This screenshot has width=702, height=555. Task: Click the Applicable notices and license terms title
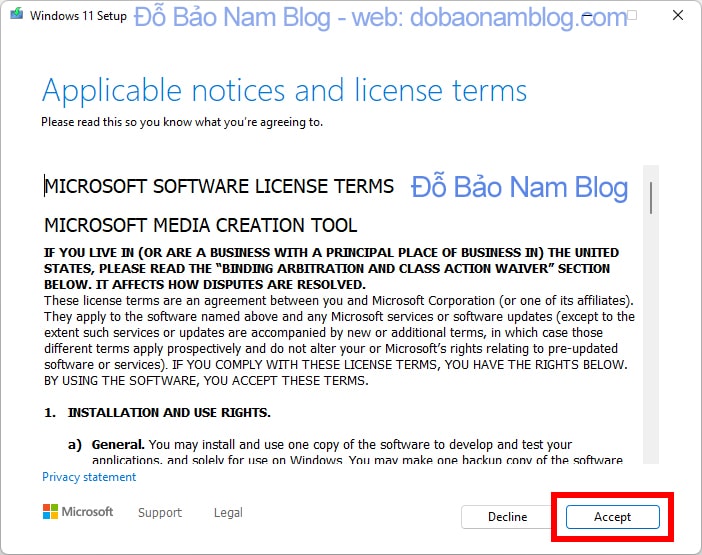click(x=284, y=91)
